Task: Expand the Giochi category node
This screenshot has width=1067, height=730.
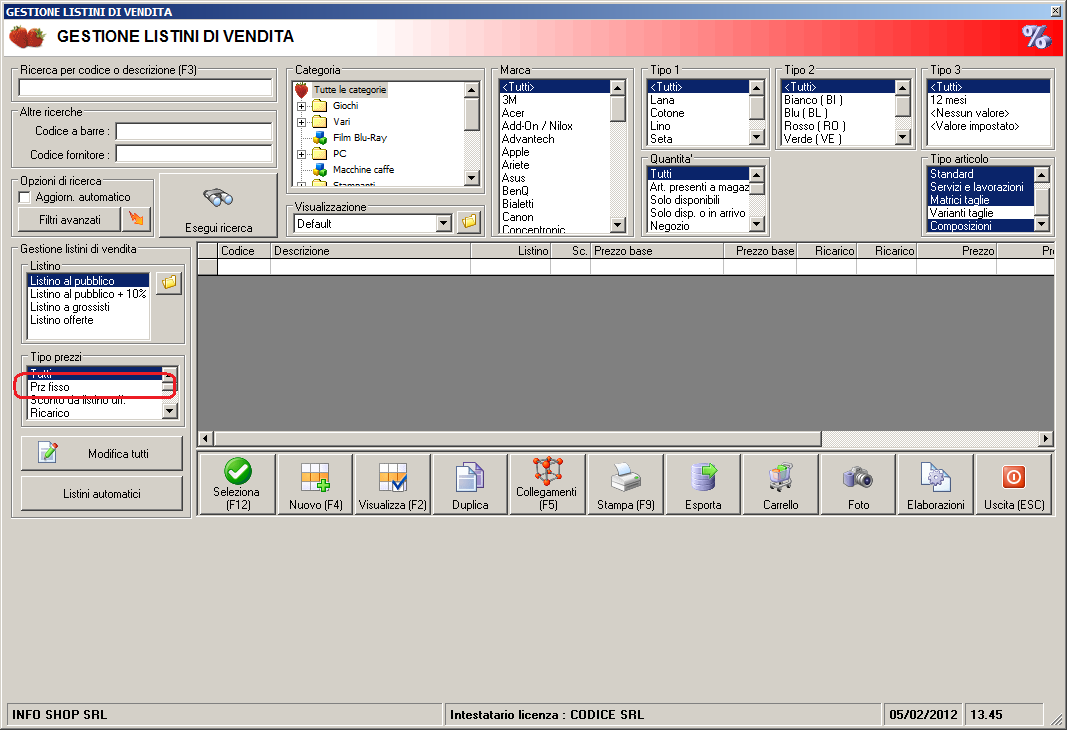Action: tap(301, 106)
